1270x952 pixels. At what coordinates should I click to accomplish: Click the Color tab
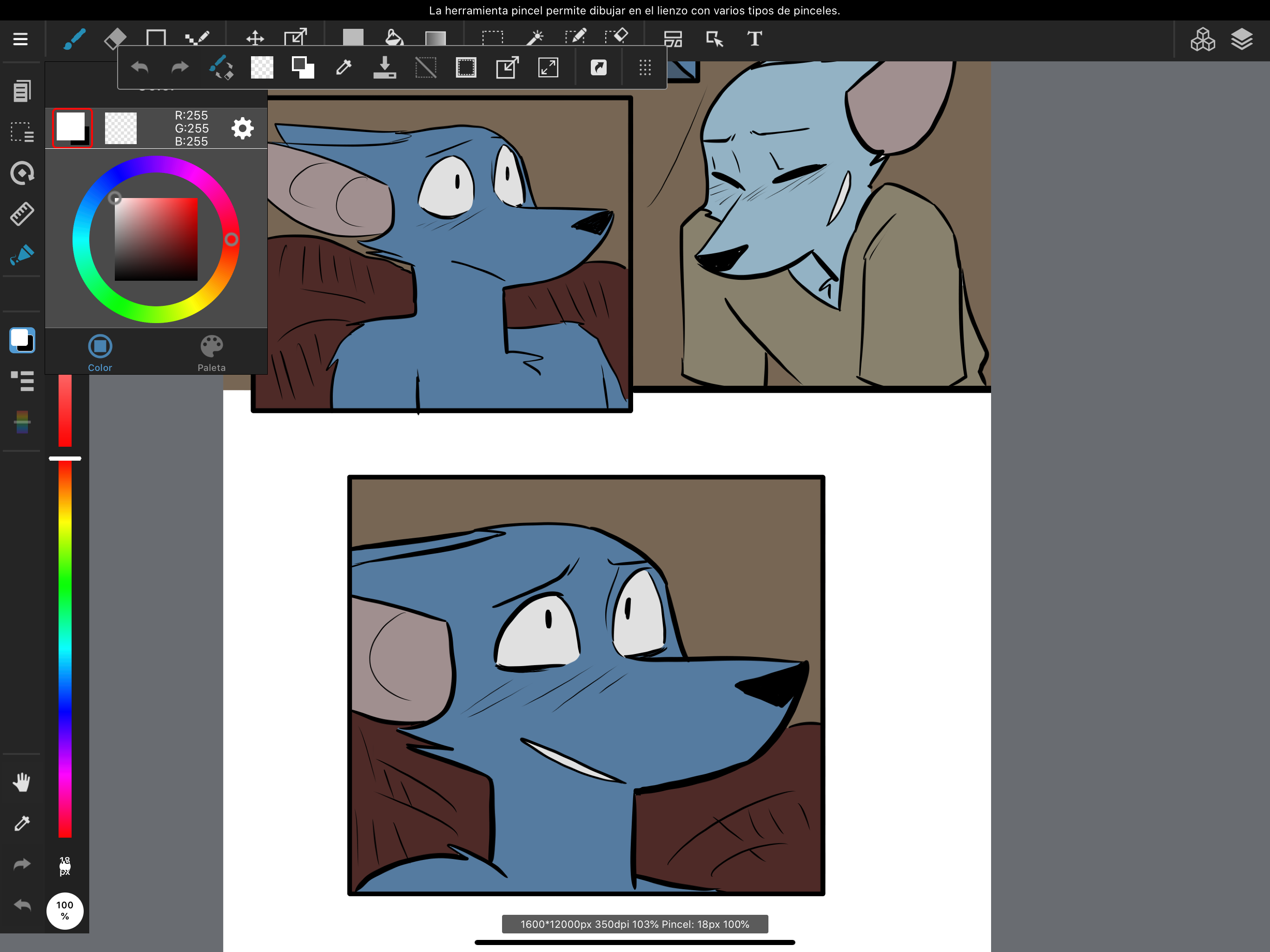click(100, 353)
